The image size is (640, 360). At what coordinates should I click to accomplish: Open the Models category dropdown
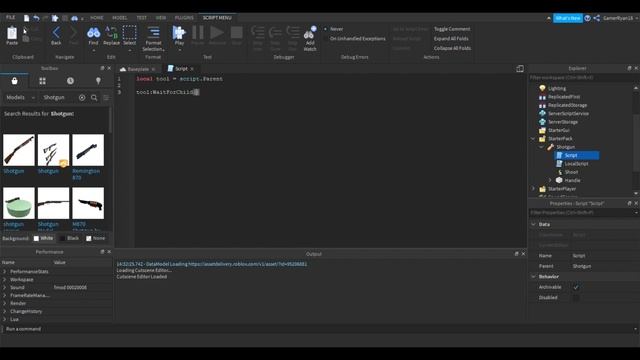pos(20,98)
